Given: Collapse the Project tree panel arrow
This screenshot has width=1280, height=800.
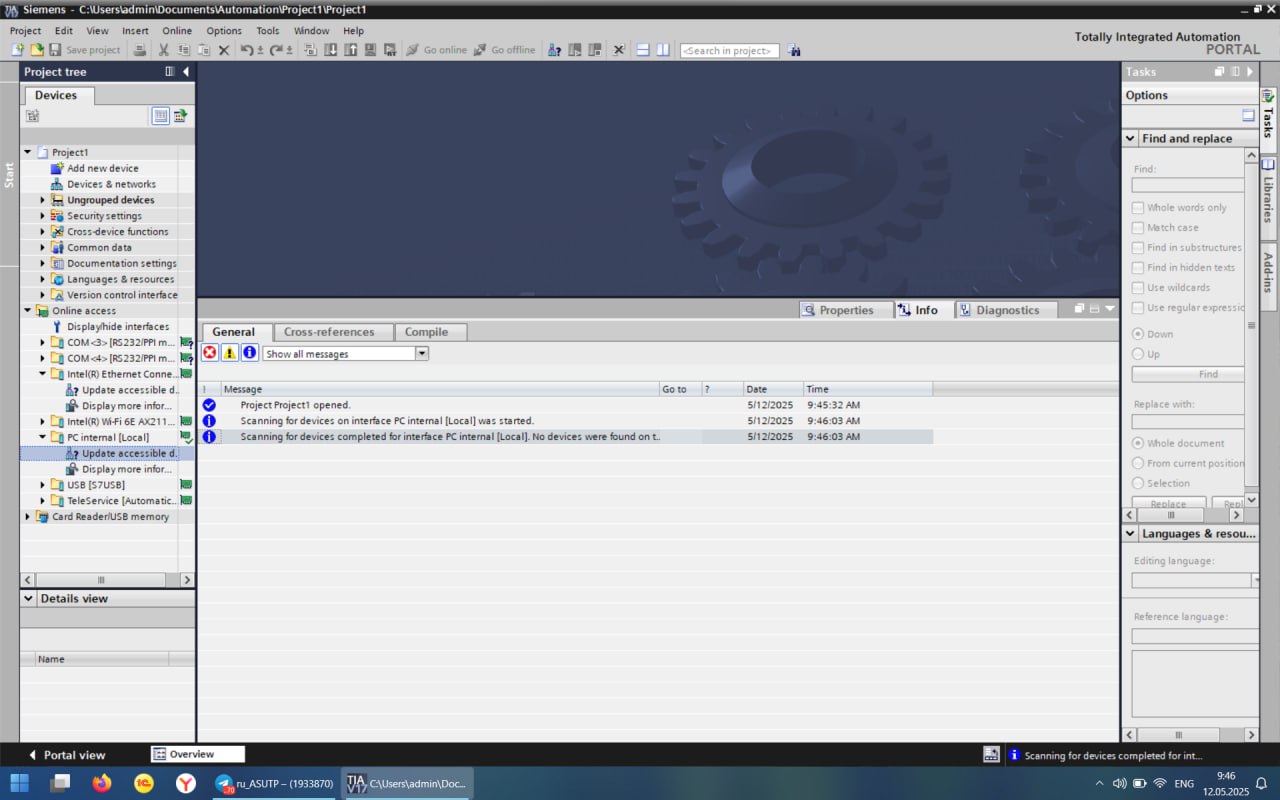Looking at the screenshot, I should (186, 72).
